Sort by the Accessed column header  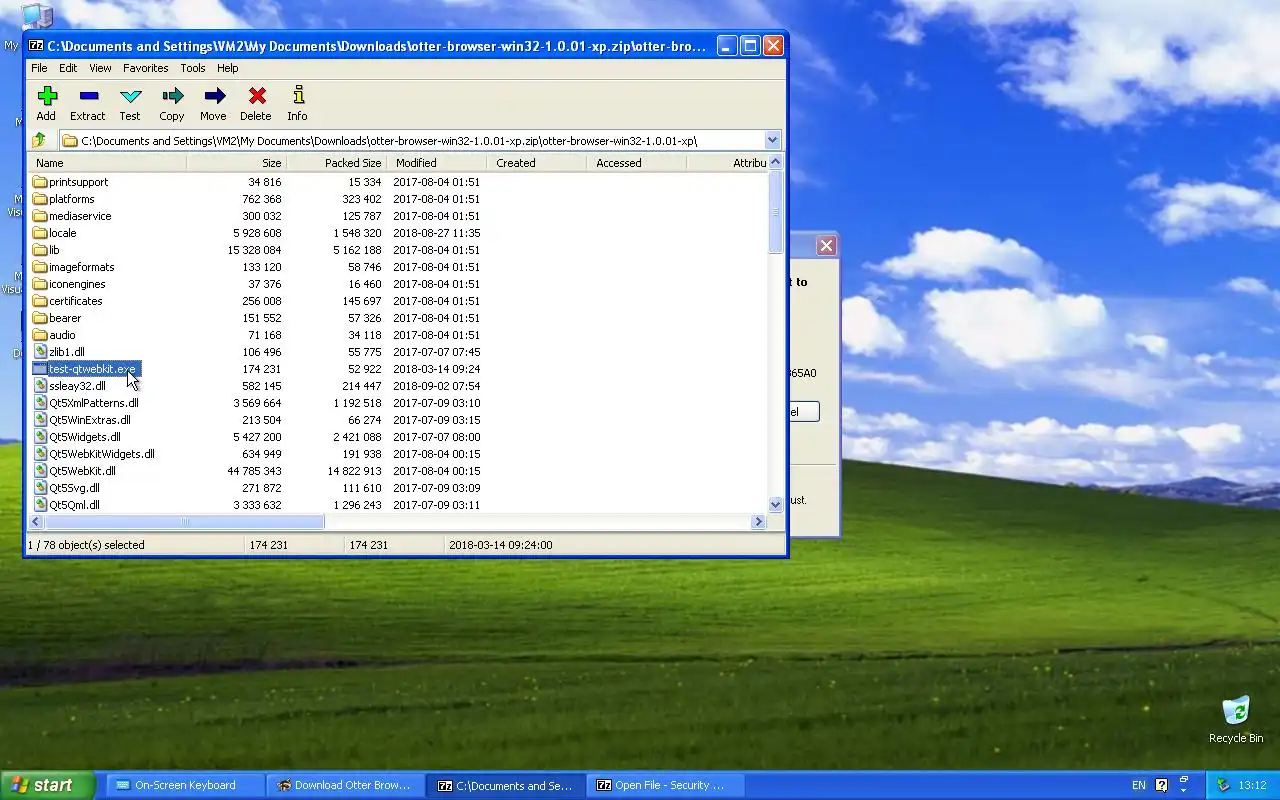pos(636,163)
